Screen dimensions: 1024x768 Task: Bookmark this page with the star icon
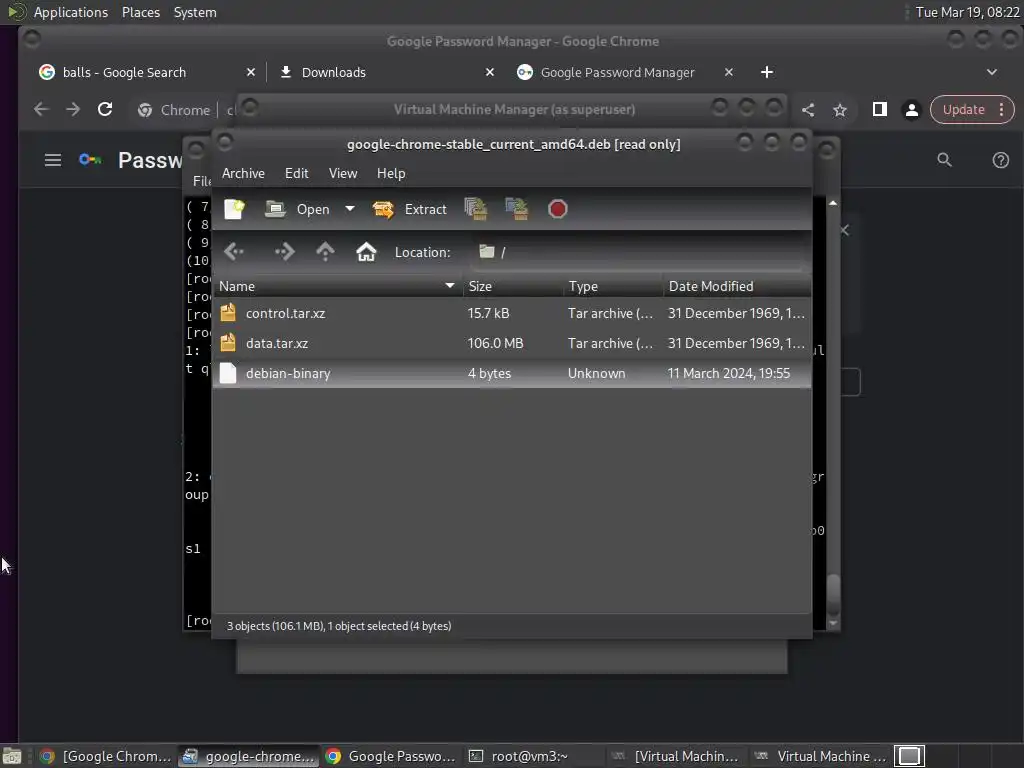click(x=840, y=110)
